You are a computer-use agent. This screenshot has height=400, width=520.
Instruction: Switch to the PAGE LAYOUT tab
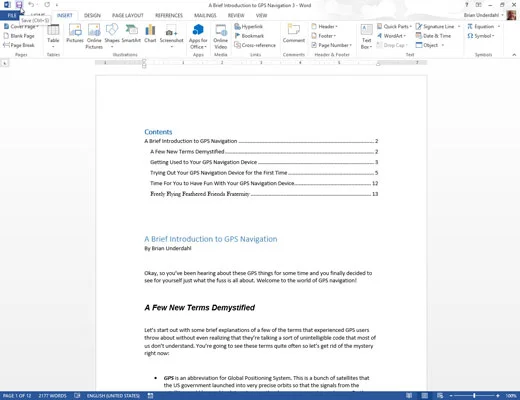pyautogui.click(x=128, y=15)
